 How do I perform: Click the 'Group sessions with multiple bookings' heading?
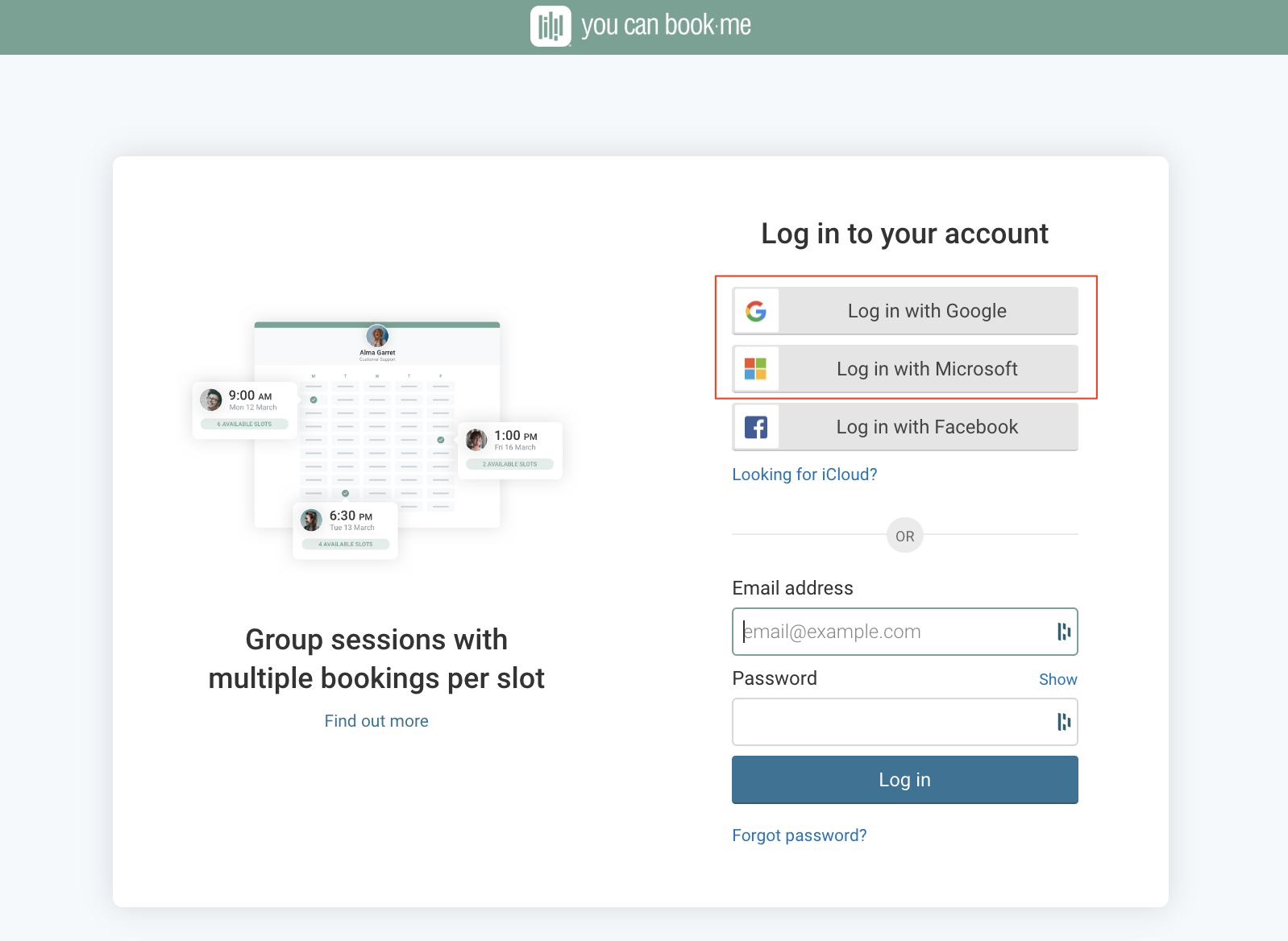tap(376, 659)
